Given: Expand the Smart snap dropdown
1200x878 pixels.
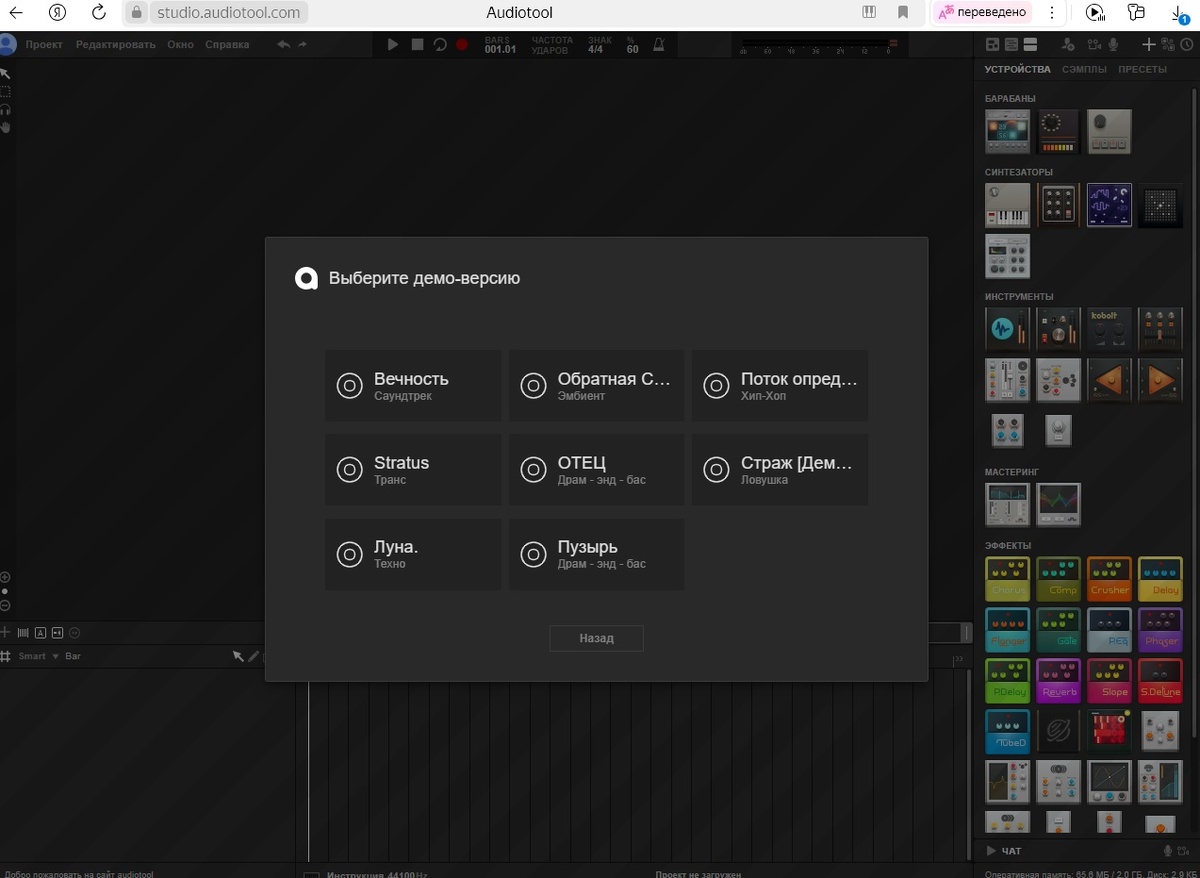Looking at the screenshot, I should 39,656.
